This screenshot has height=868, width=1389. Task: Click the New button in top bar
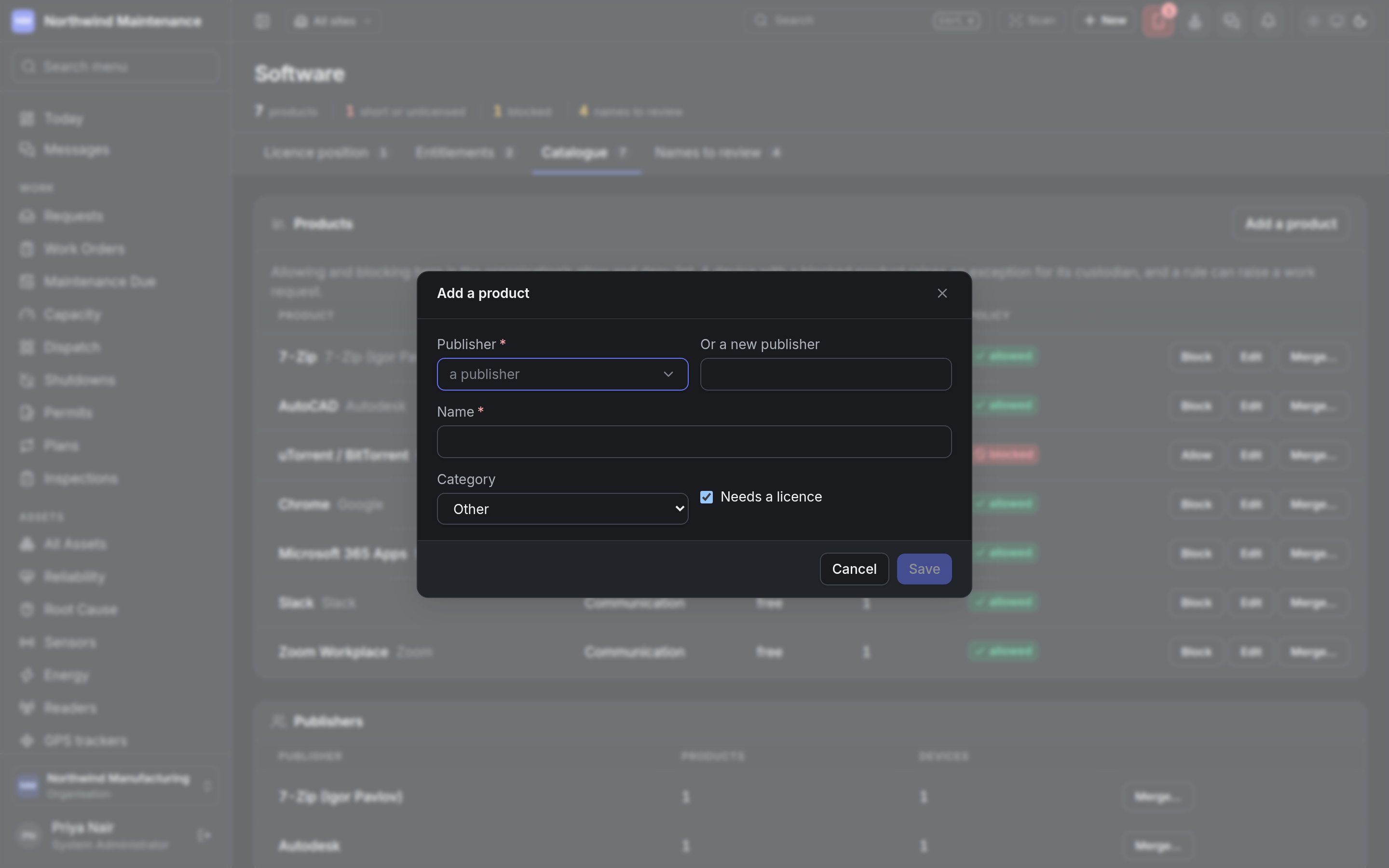coord(1105,21)
